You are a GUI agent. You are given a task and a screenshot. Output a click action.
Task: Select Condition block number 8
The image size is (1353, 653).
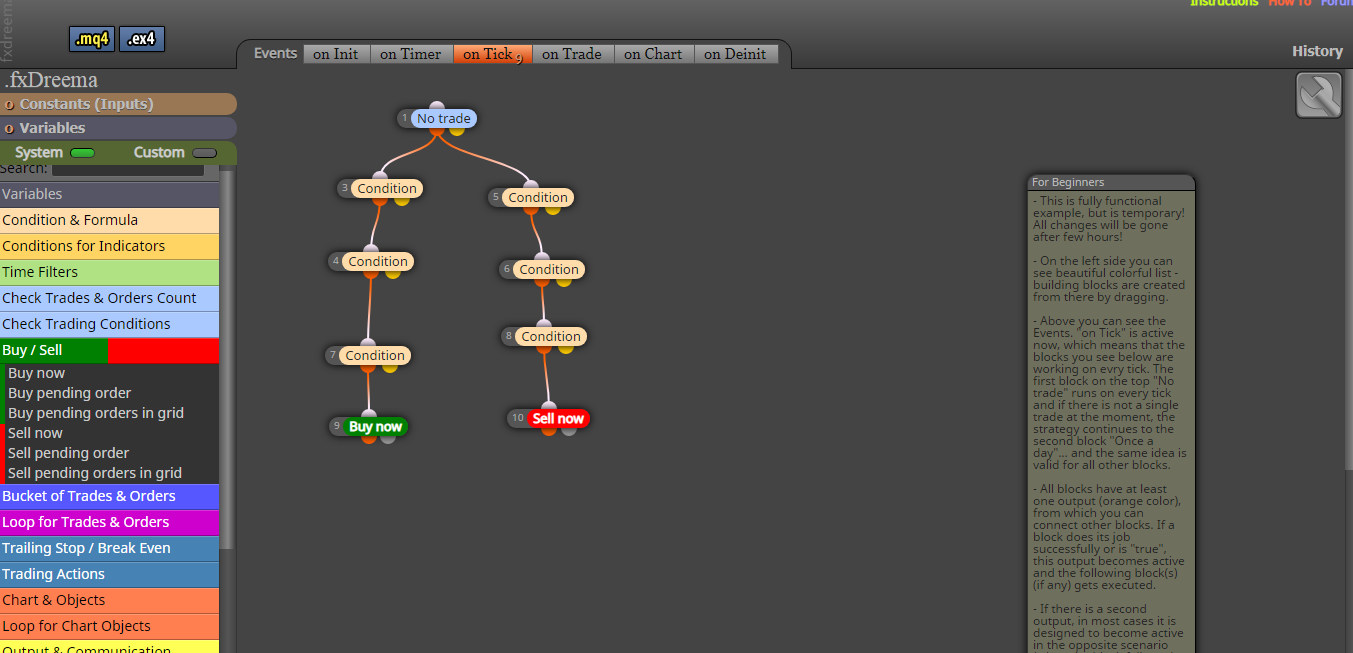551,336
